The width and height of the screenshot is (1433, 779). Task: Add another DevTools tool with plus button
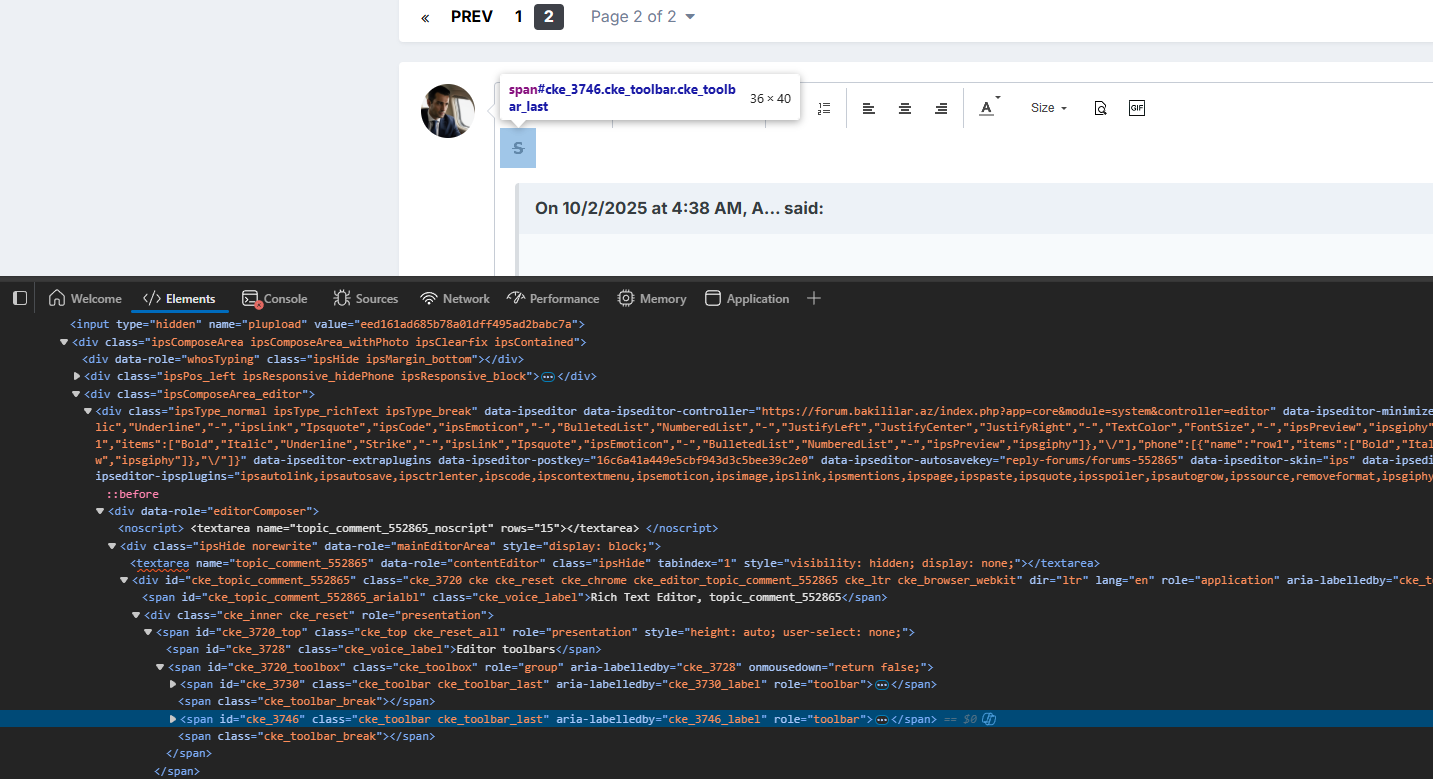pos(814,298)
